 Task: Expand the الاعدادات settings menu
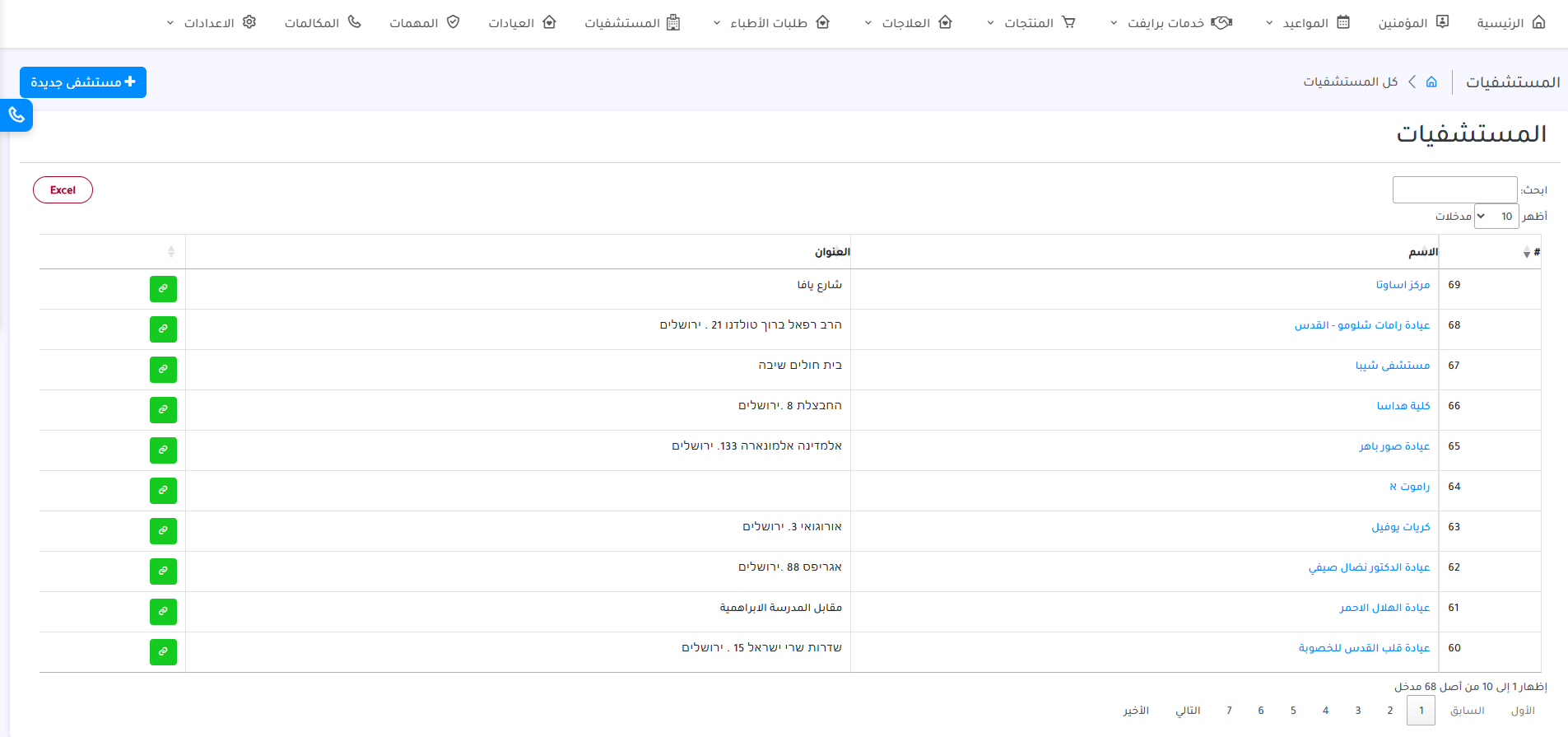[x=212, y=23]
